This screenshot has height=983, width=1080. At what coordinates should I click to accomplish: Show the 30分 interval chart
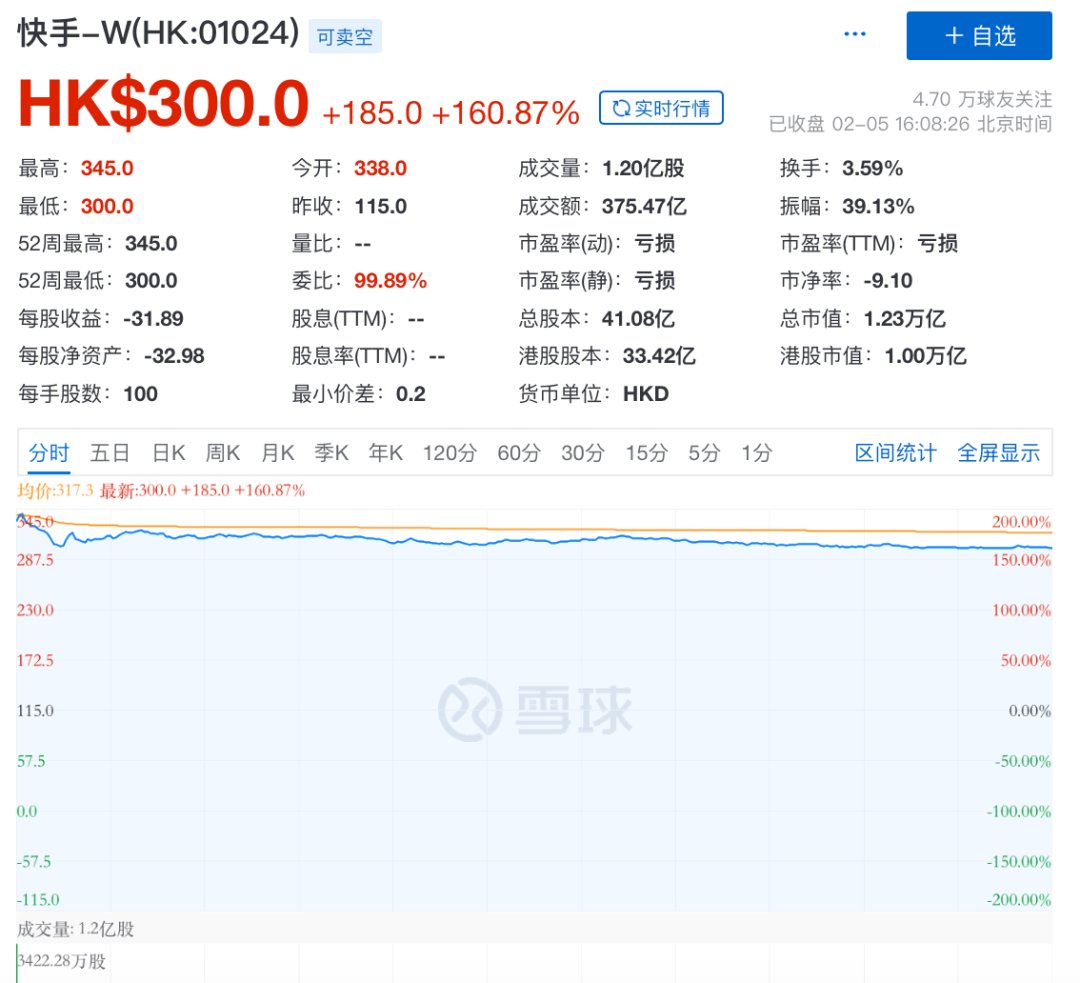click(583, 453)
